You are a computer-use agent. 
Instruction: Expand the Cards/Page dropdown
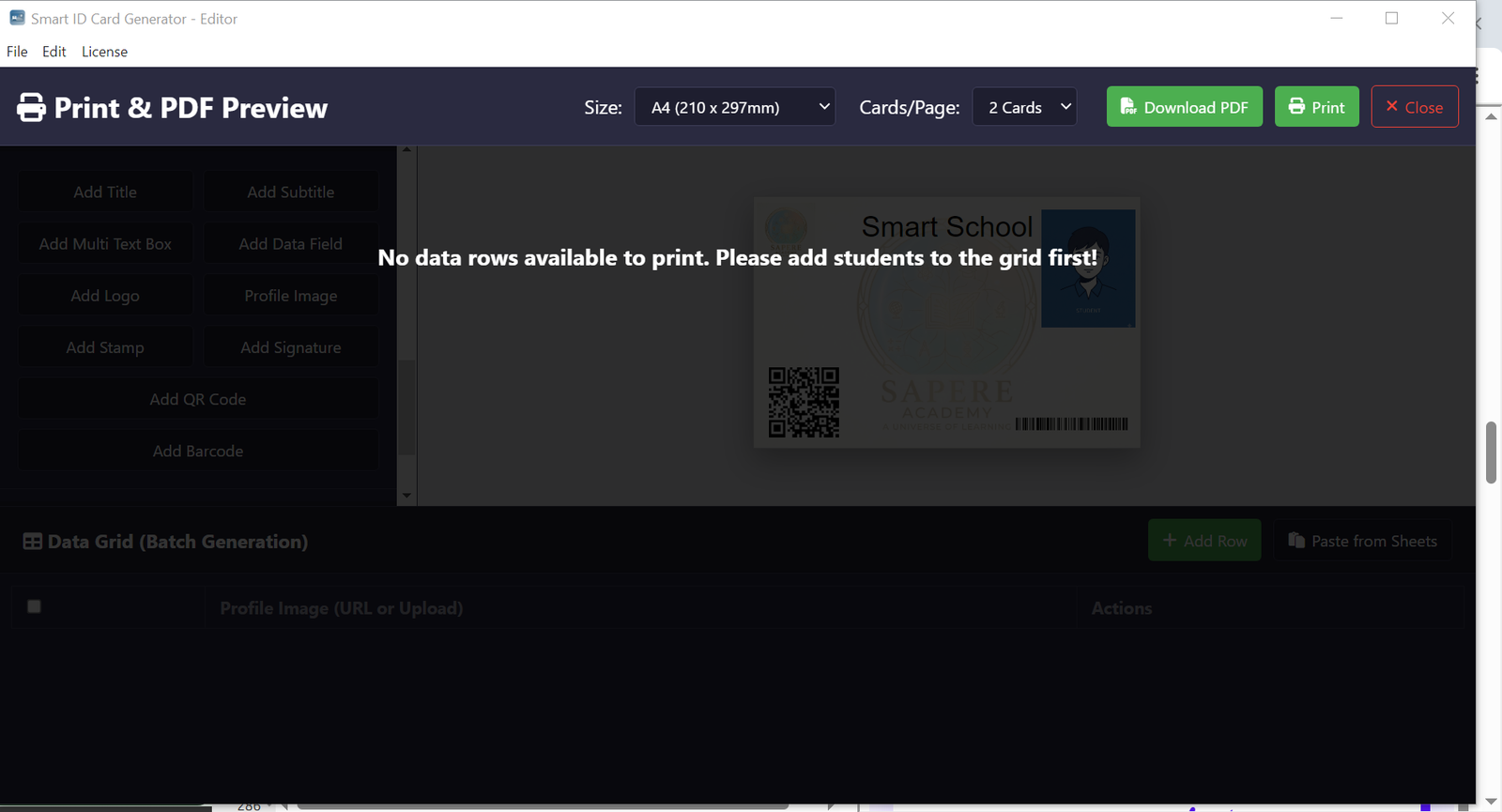point(1024,107)
